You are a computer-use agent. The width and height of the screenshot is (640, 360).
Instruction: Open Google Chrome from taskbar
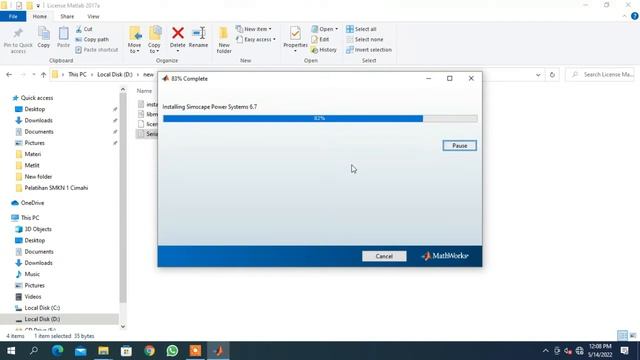tap(149, 351)
